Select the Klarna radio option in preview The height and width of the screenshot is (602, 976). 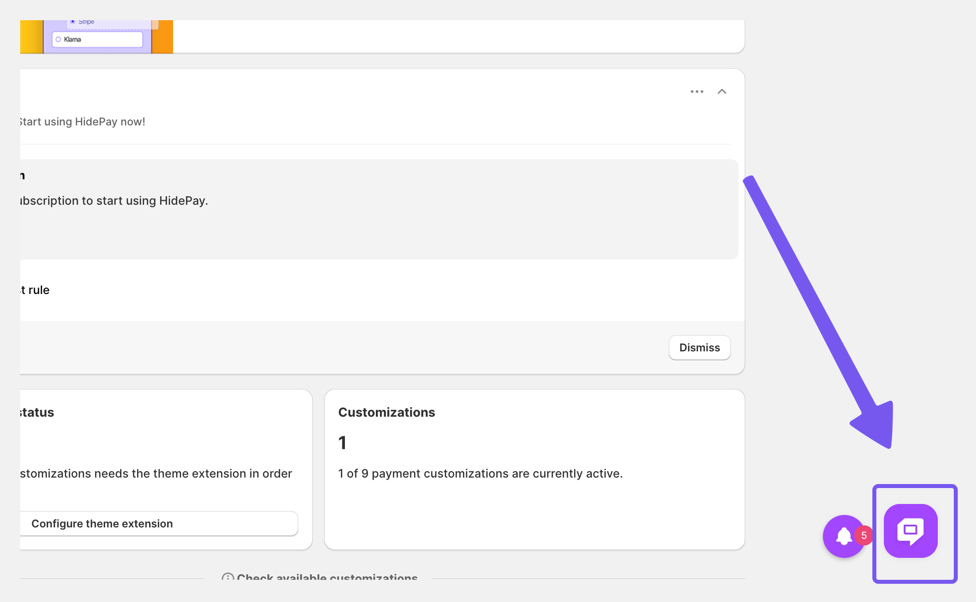click(x=59, y=40)
